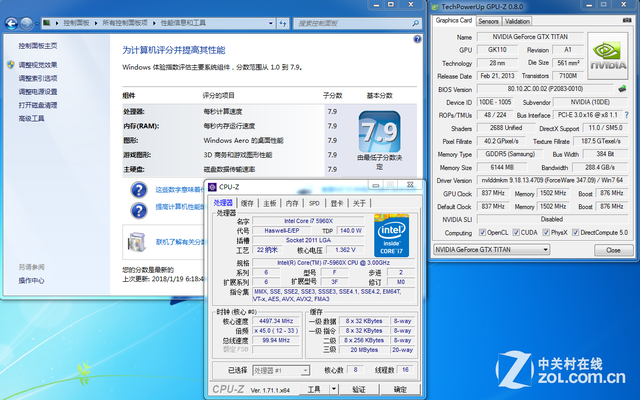
Task: Click control panel icon in address bar
Action: click(47, 23)
